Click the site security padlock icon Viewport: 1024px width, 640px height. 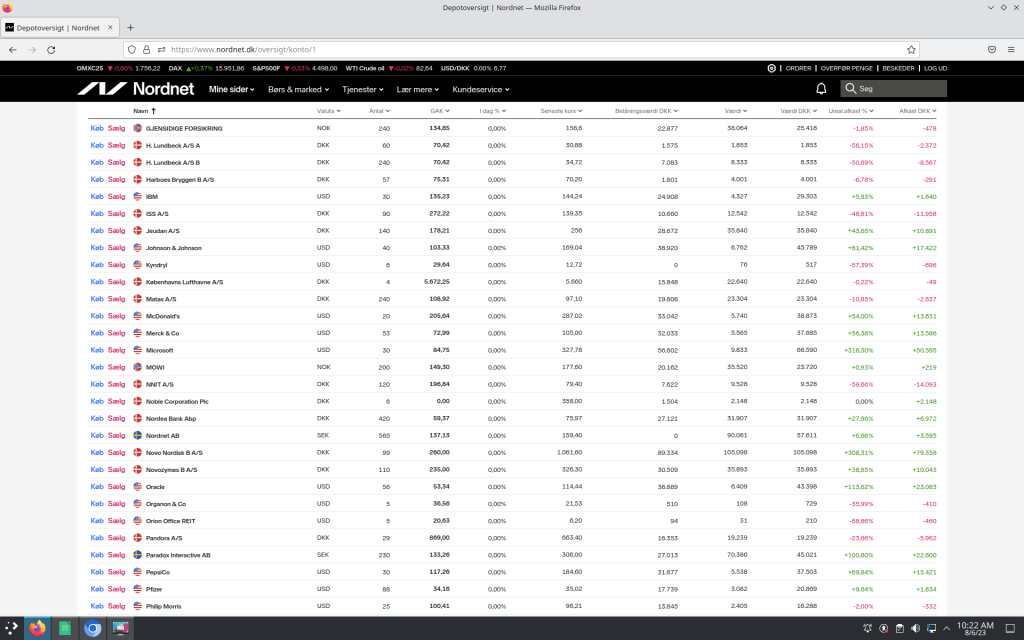146,49
